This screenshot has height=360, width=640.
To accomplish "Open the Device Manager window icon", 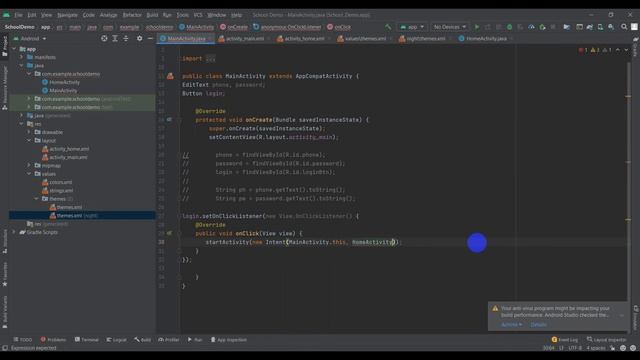I will (579, 27).
